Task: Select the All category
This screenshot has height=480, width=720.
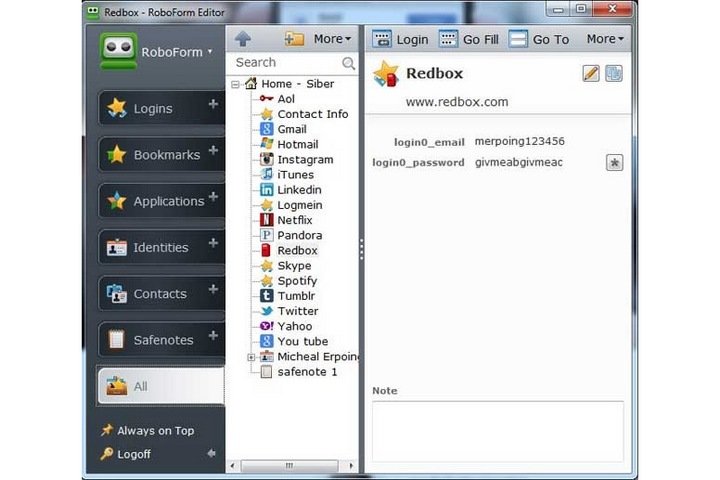Action: click(161, 386)
